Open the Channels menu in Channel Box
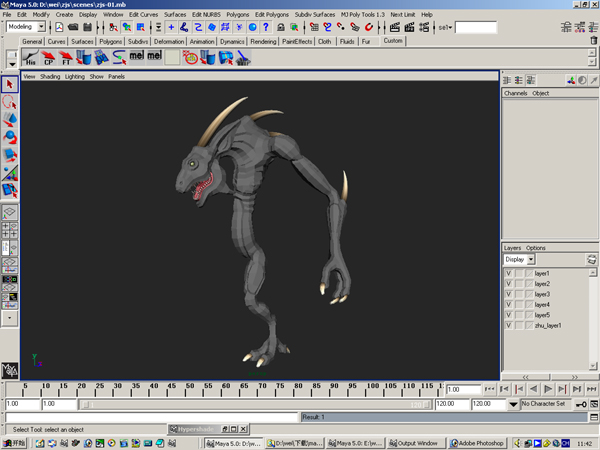Screen dimensions: 600x450 515,93
